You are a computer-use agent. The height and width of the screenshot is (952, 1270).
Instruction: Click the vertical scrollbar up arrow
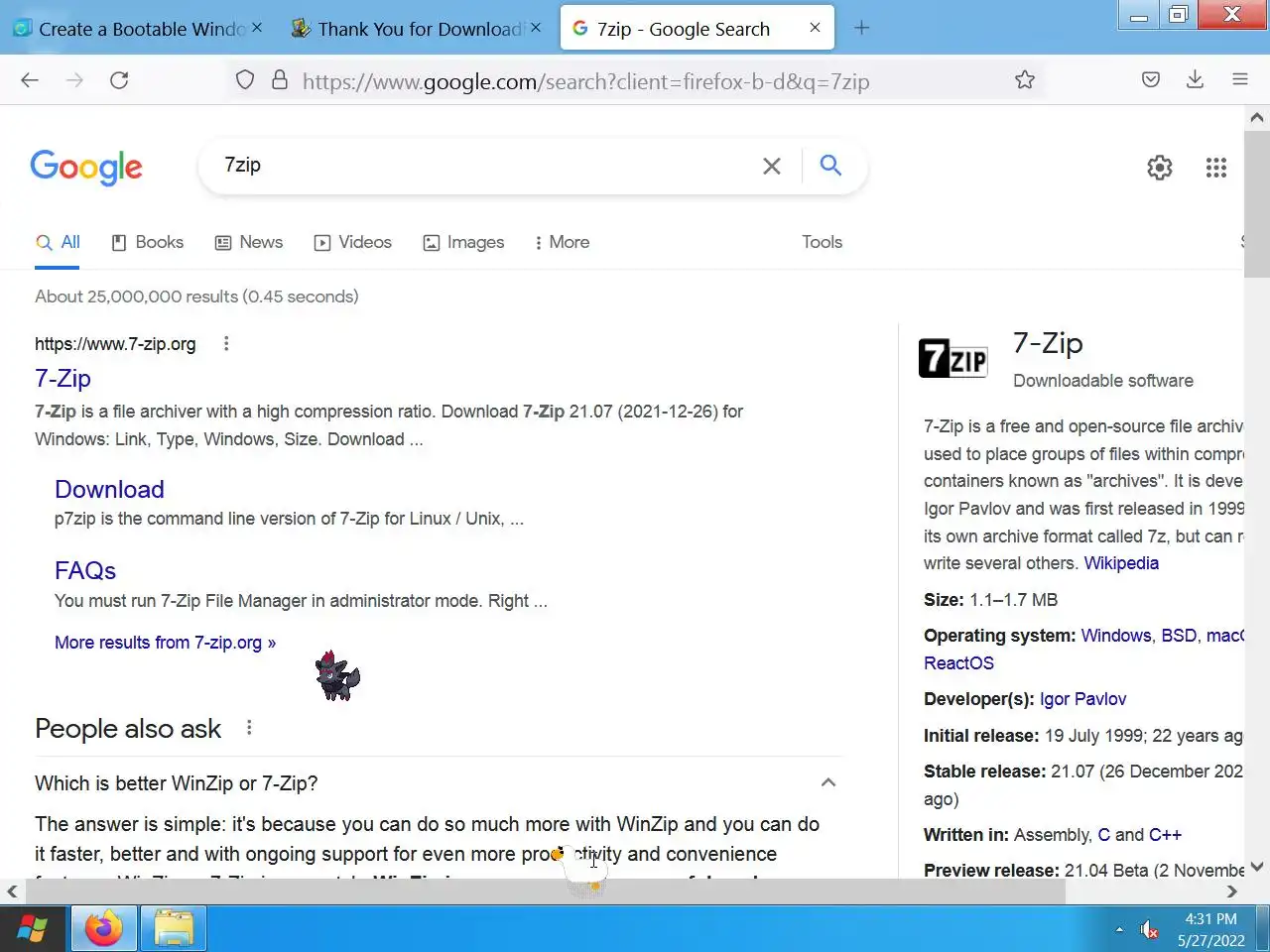click(1256, 117)
